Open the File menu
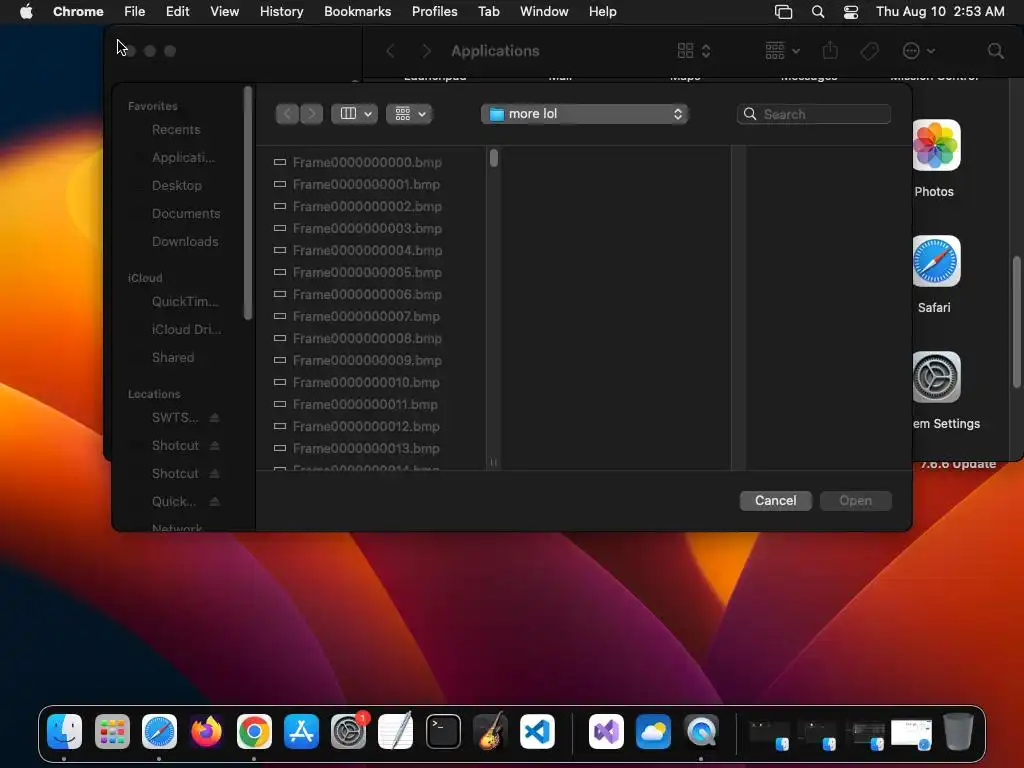The image size is (1024, 768). [x=135, y=12]
